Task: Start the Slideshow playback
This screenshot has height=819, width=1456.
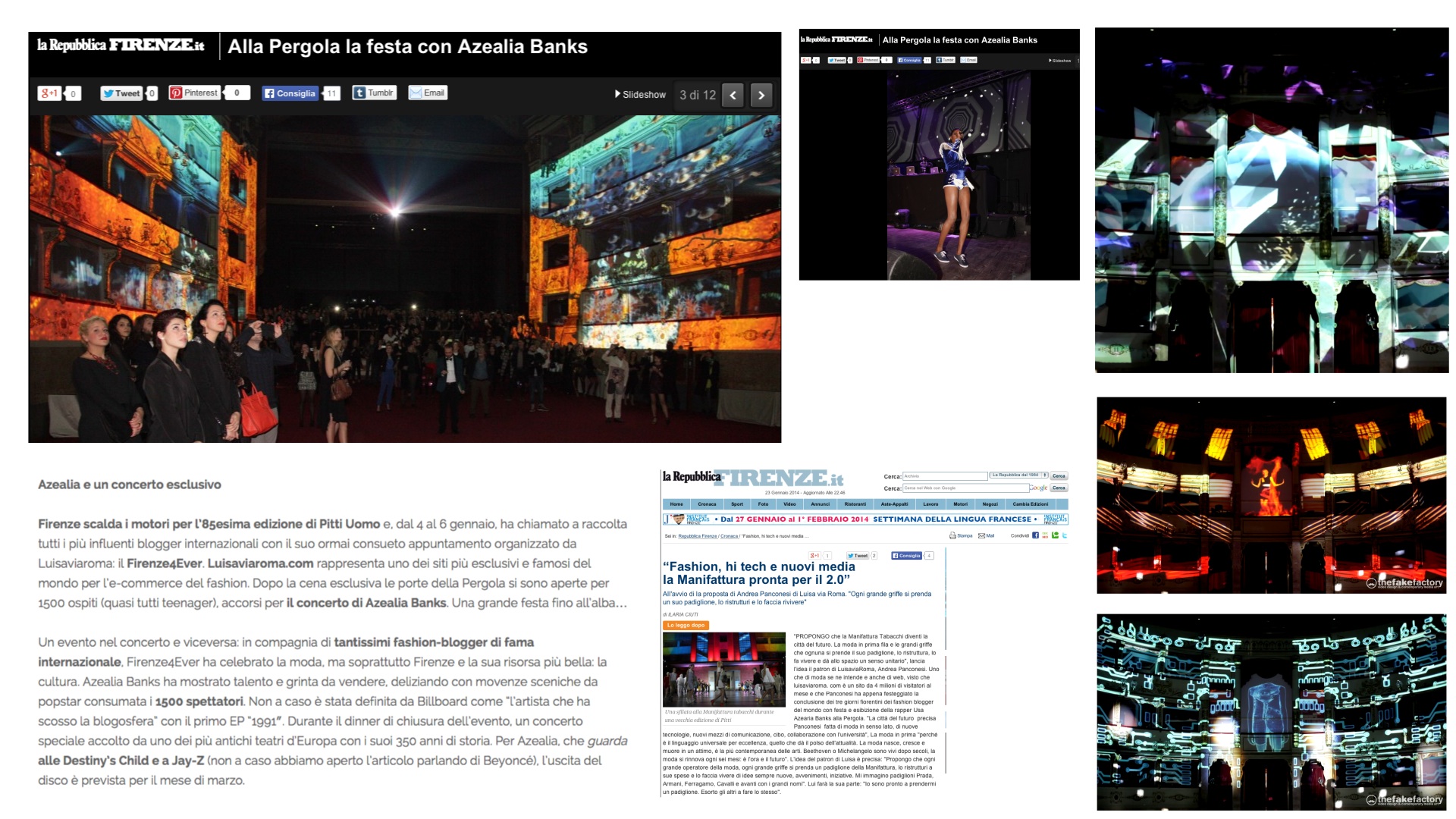Action: pos(640,95)
